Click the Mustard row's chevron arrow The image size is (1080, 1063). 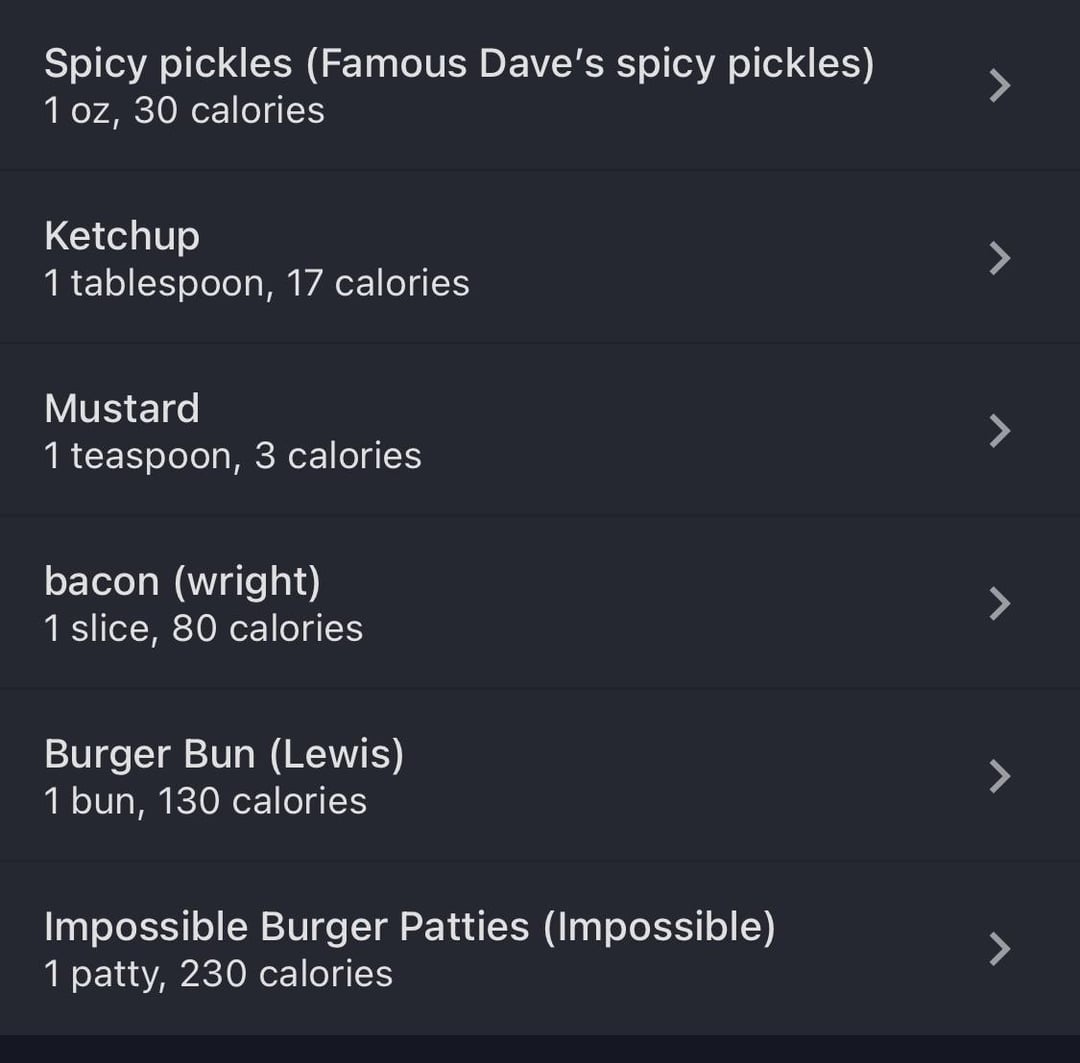point(999,431)
